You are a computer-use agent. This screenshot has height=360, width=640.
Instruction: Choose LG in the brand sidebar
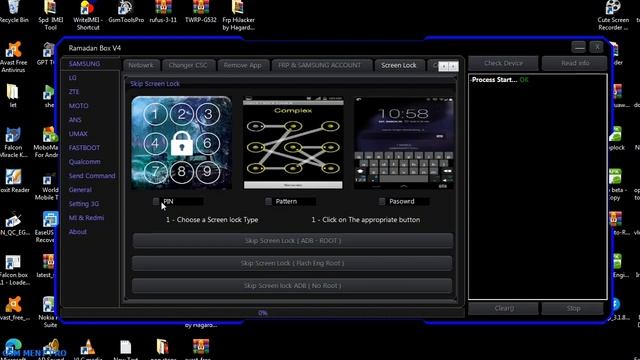pyautogui.click(x=73, y=78)
